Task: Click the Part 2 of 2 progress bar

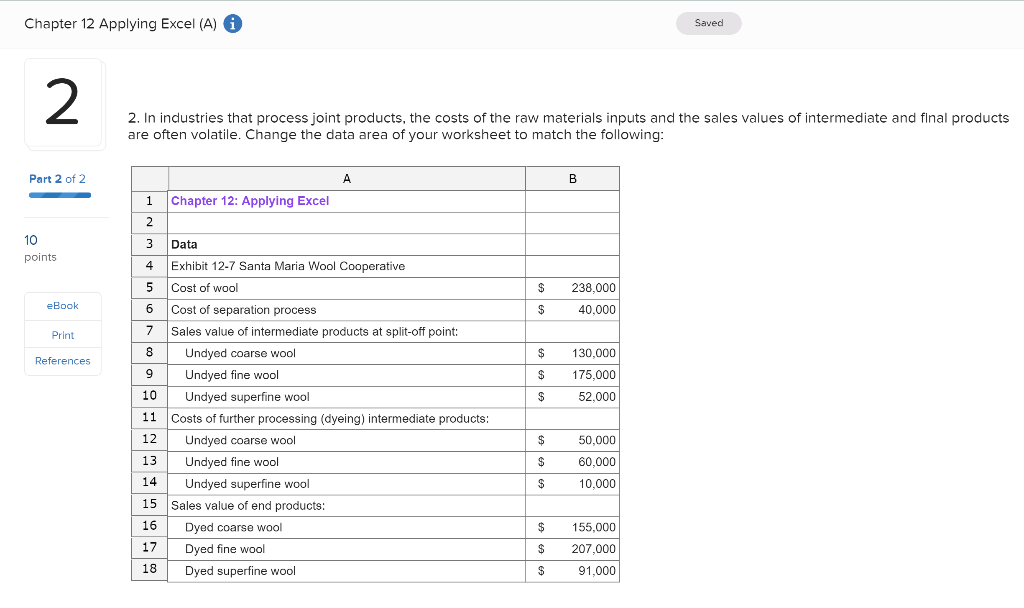Action: (58, 196)
